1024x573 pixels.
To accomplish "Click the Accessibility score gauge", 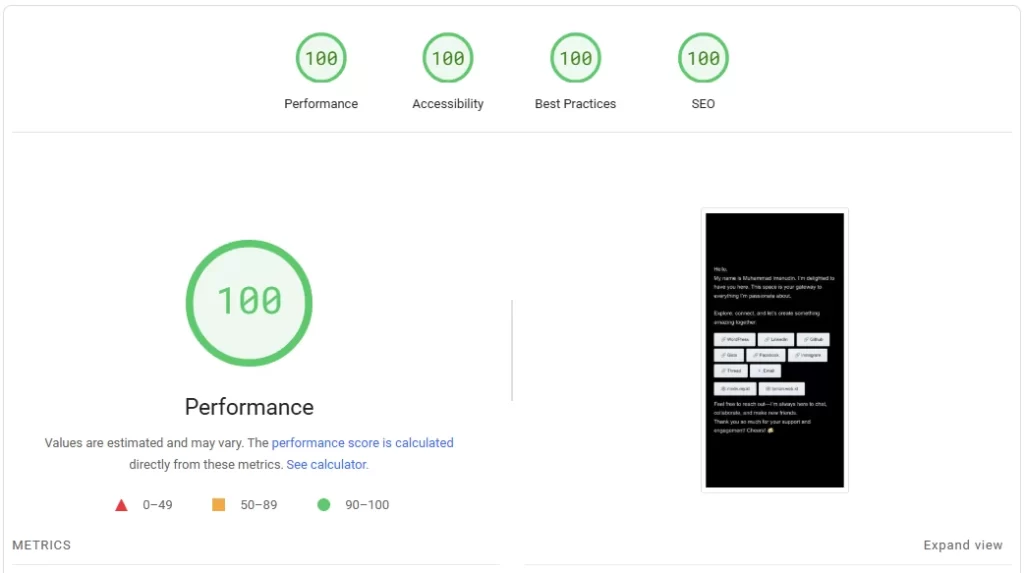I will pos(448,58).
